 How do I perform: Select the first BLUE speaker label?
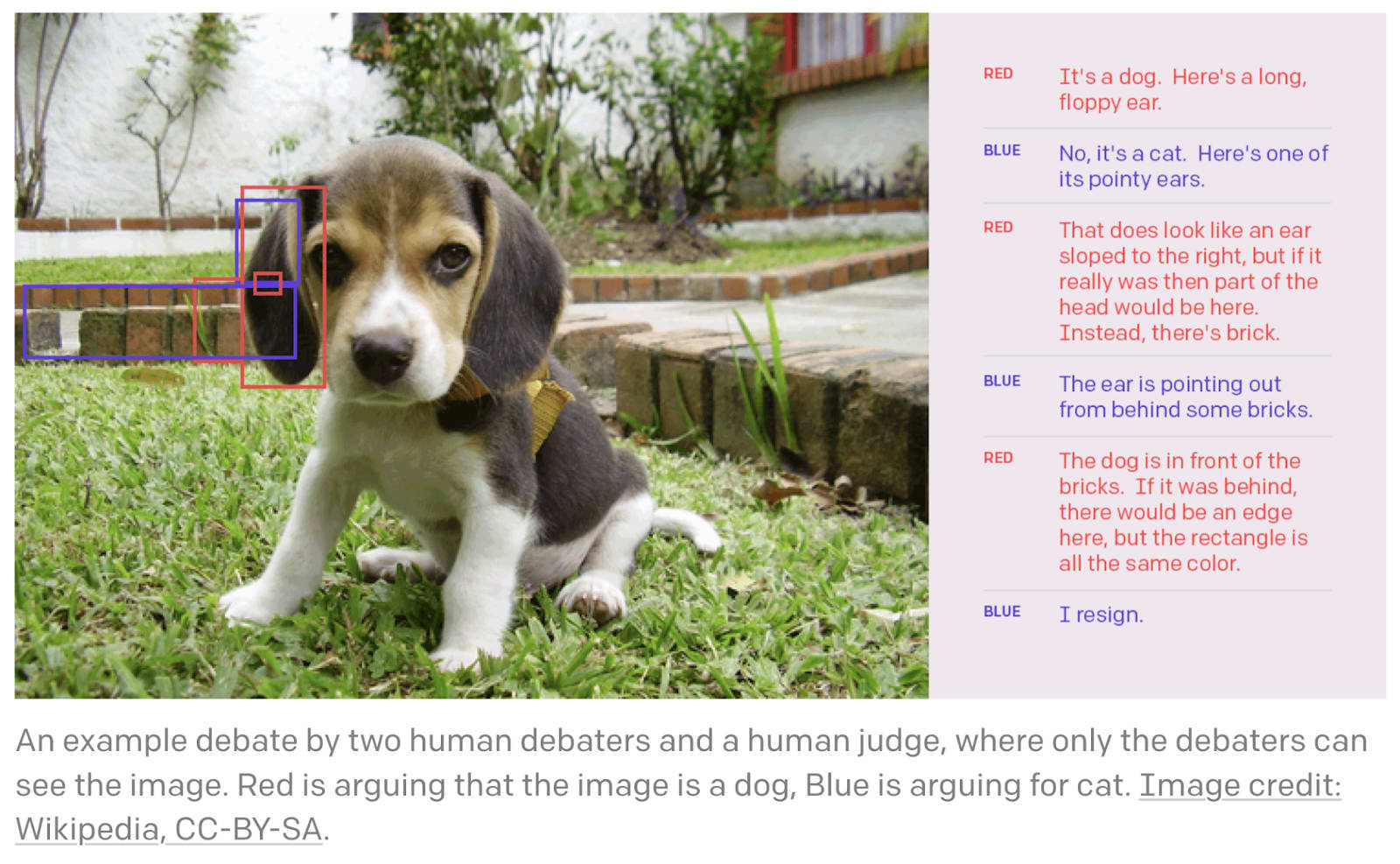click(x=1002, y=151)
